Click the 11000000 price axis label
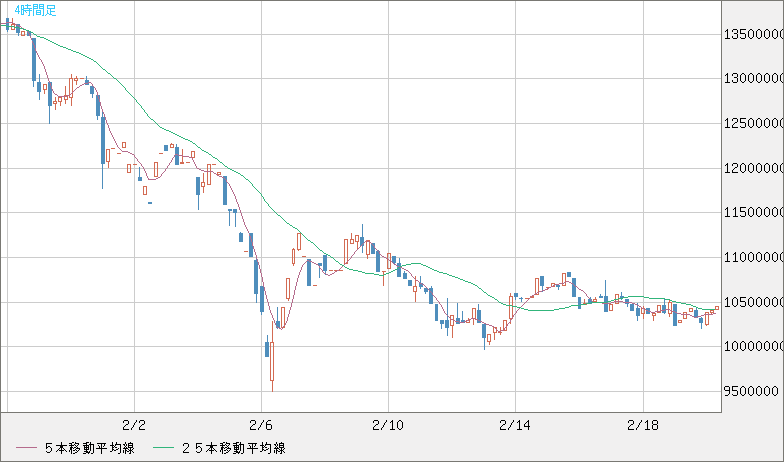The width and height of the screenshot is (784, 462). [754, 257]
